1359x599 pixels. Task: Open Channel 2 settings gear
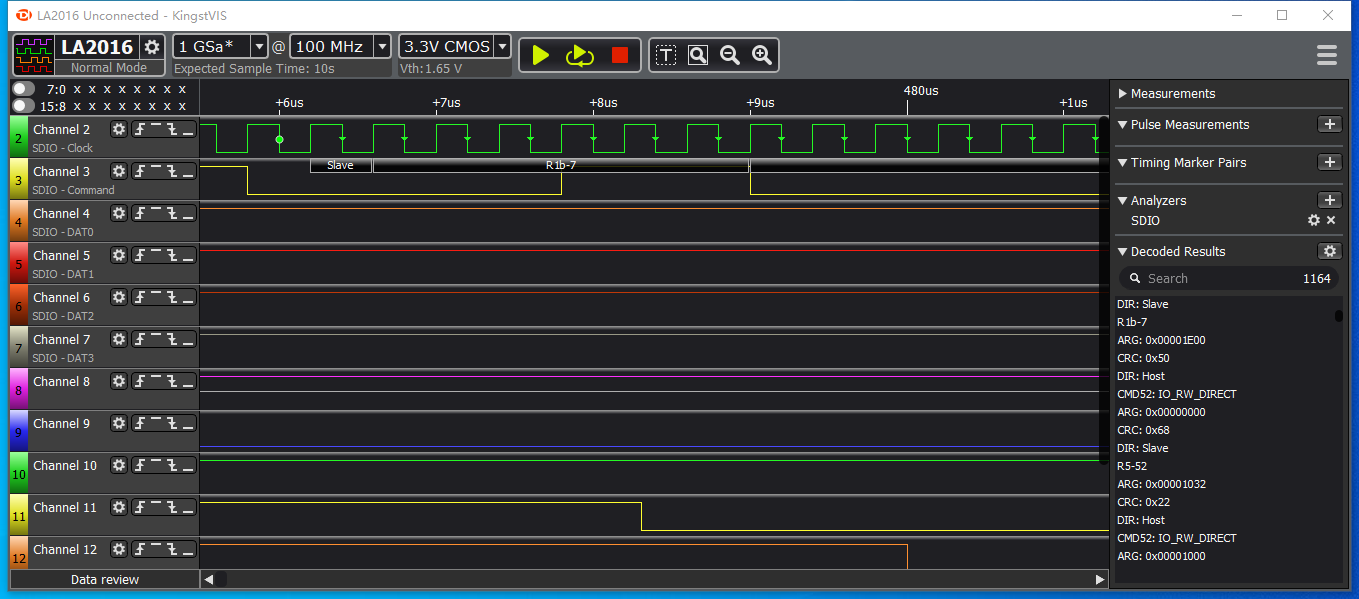[119, 129]
